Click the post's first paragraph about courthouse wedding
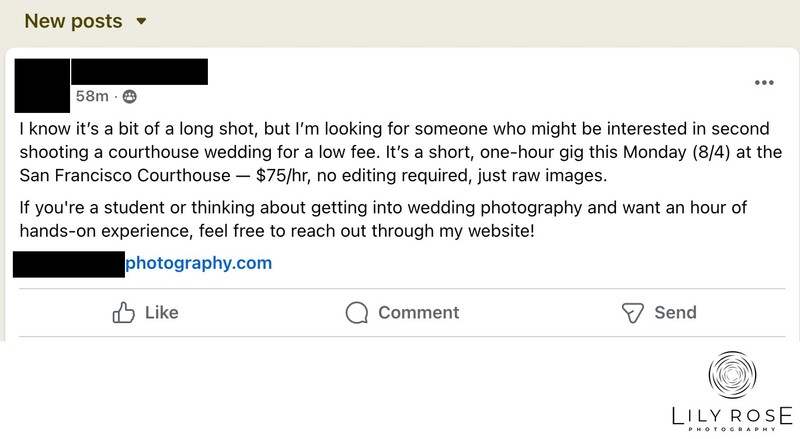 [401, 152]
